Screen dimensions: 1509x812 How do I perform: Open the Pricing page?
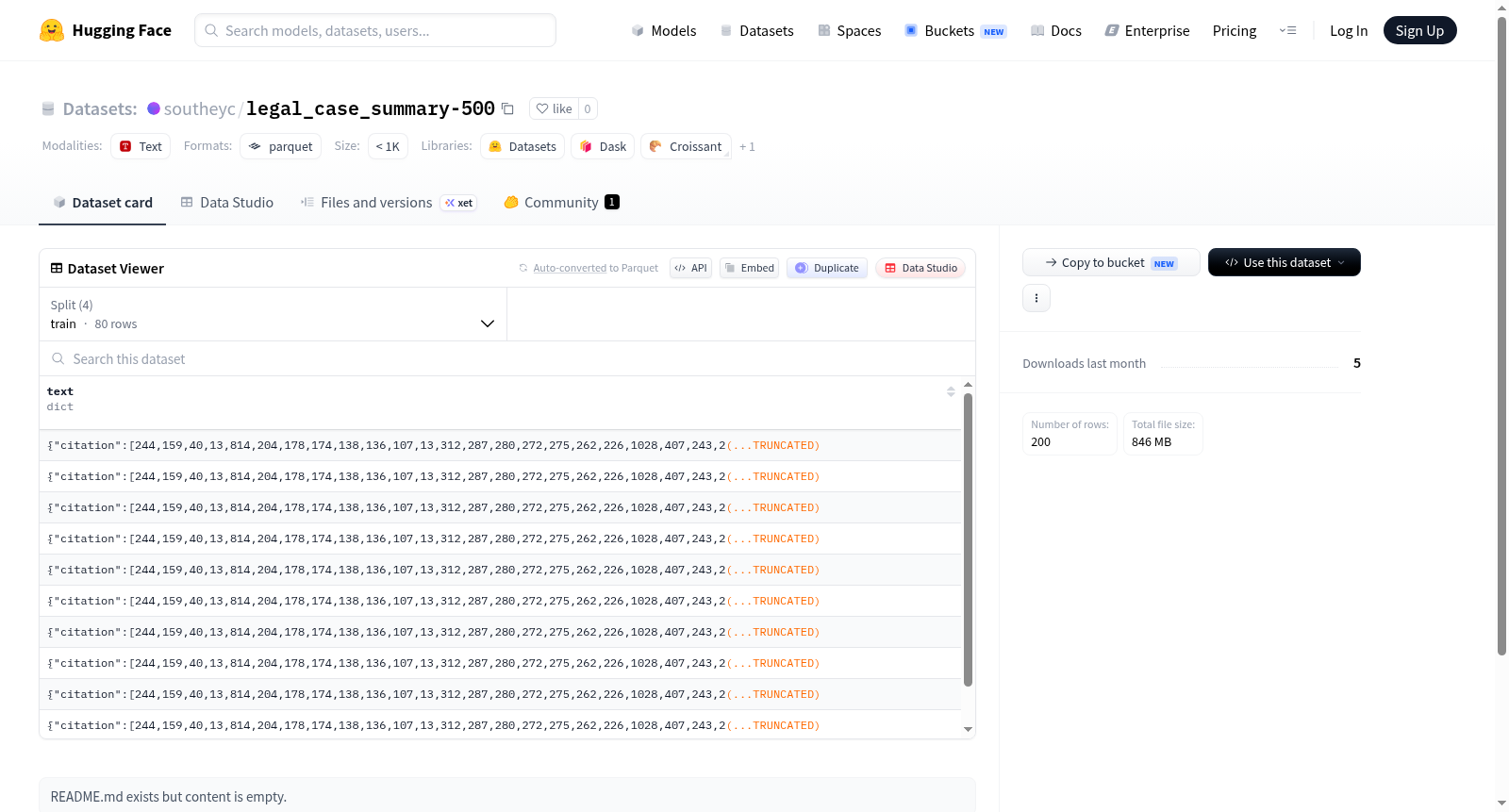(1235, 30)
